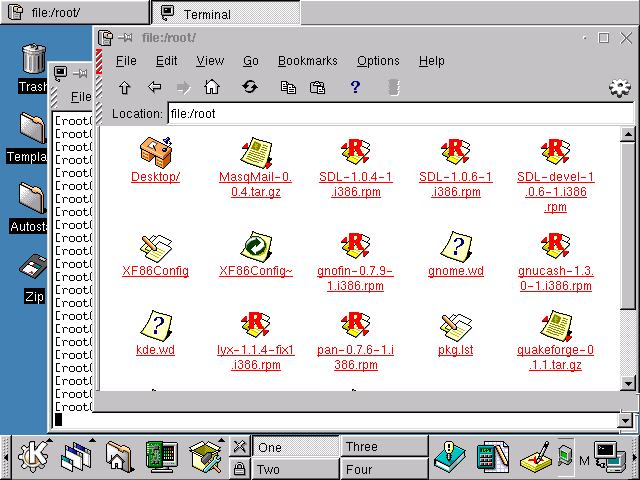Viewport: 640px width, 480px height.
Task: Open the Options menu
Action: pos(378,61)
